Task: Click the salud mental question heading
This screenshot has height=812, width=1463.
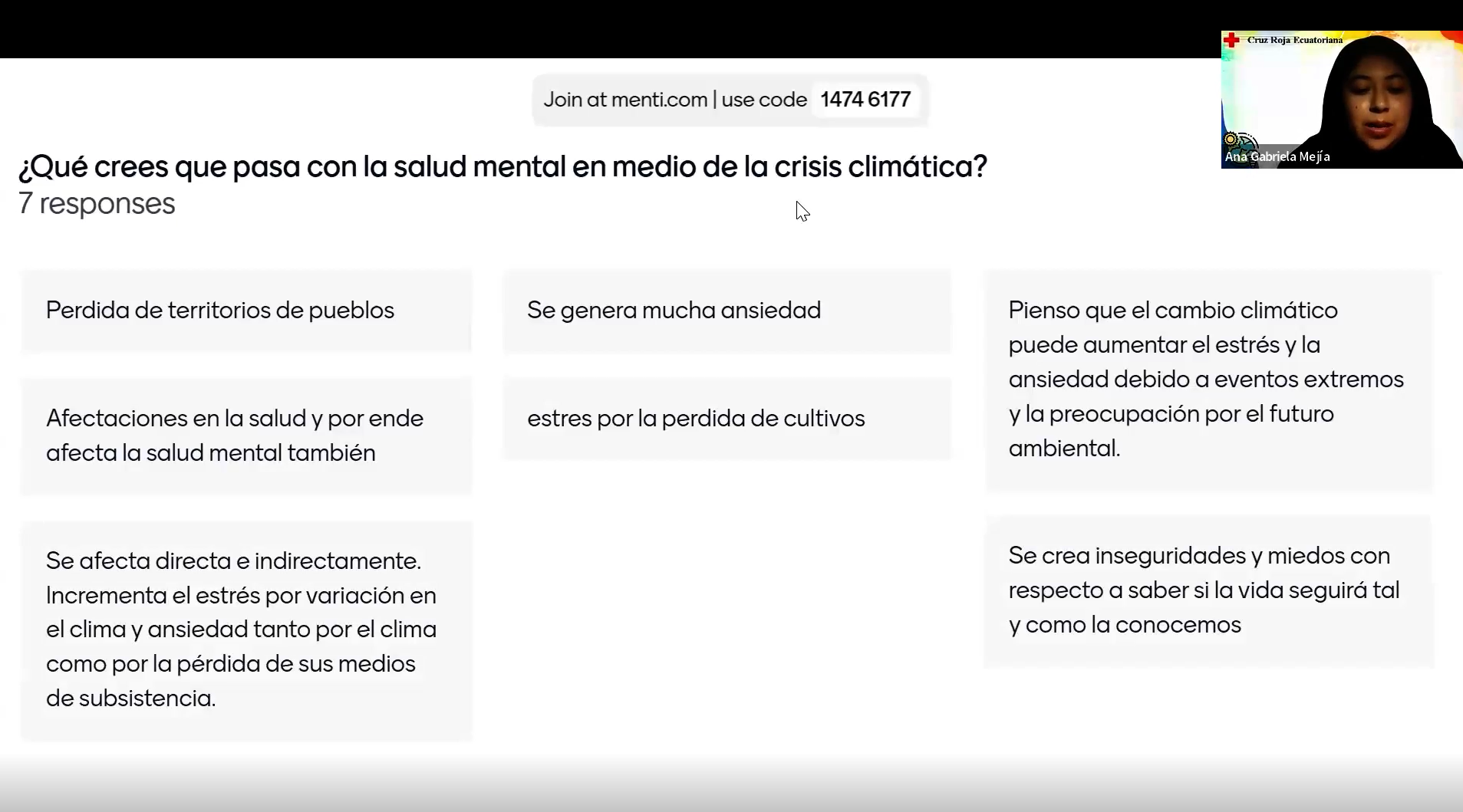Action: coord(502,166)
